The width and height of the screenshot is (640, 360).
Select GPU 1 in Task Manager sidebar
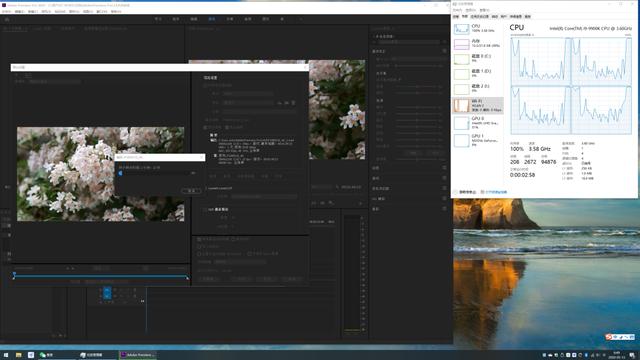478,140
